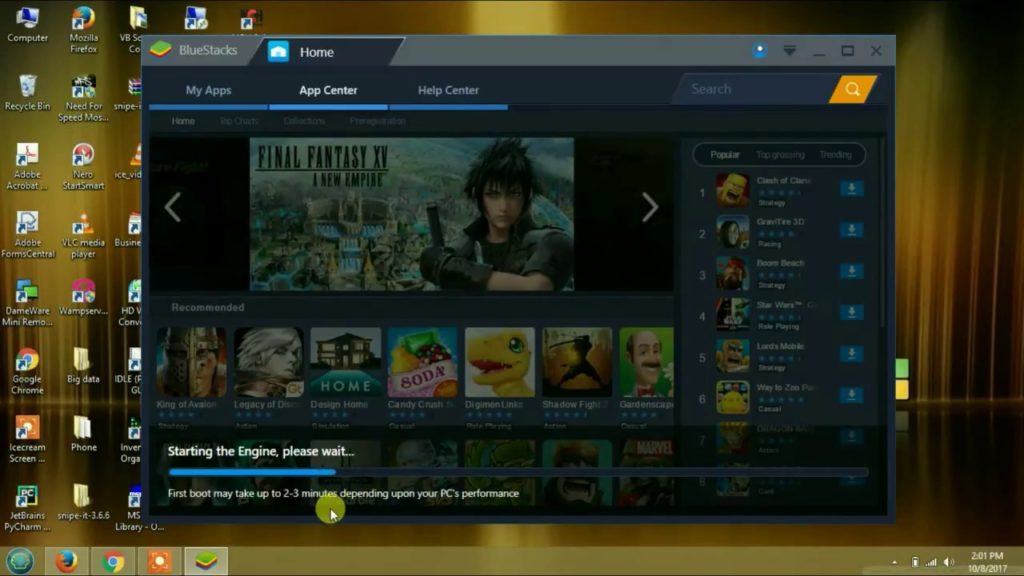Select VLC media player desktop shortcut
This screenshot has height=576, width=1024.
(x=83, y=235)
